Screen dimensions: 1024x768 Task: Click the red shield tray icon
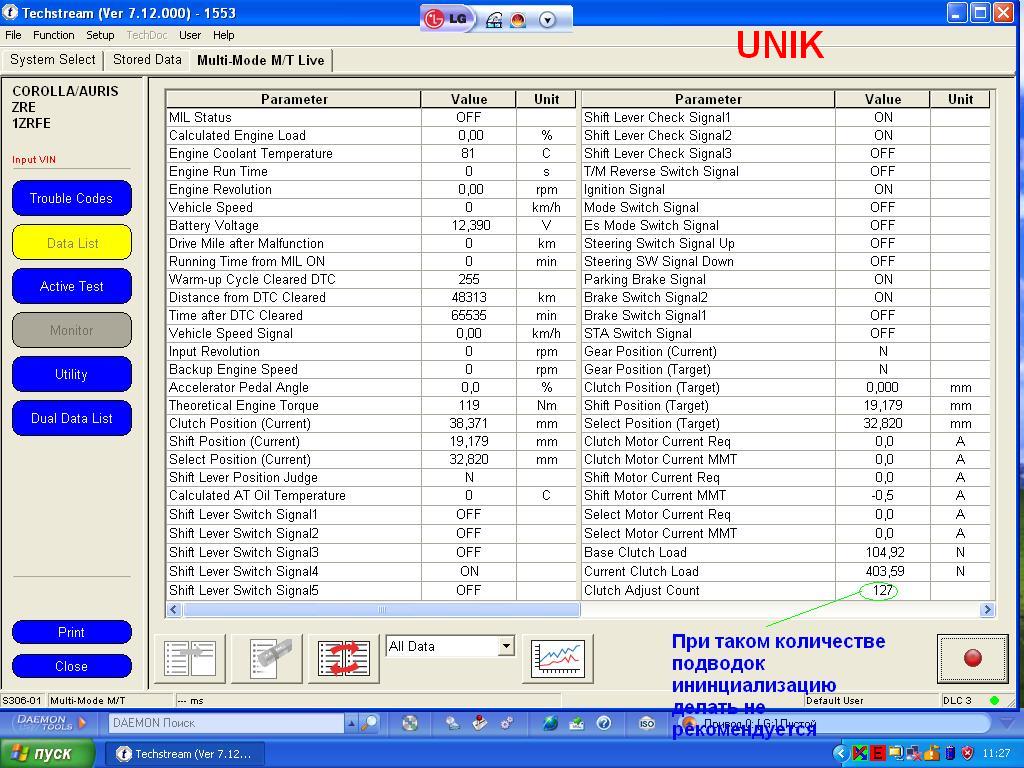pyautogui.click(x=968, y=754)
